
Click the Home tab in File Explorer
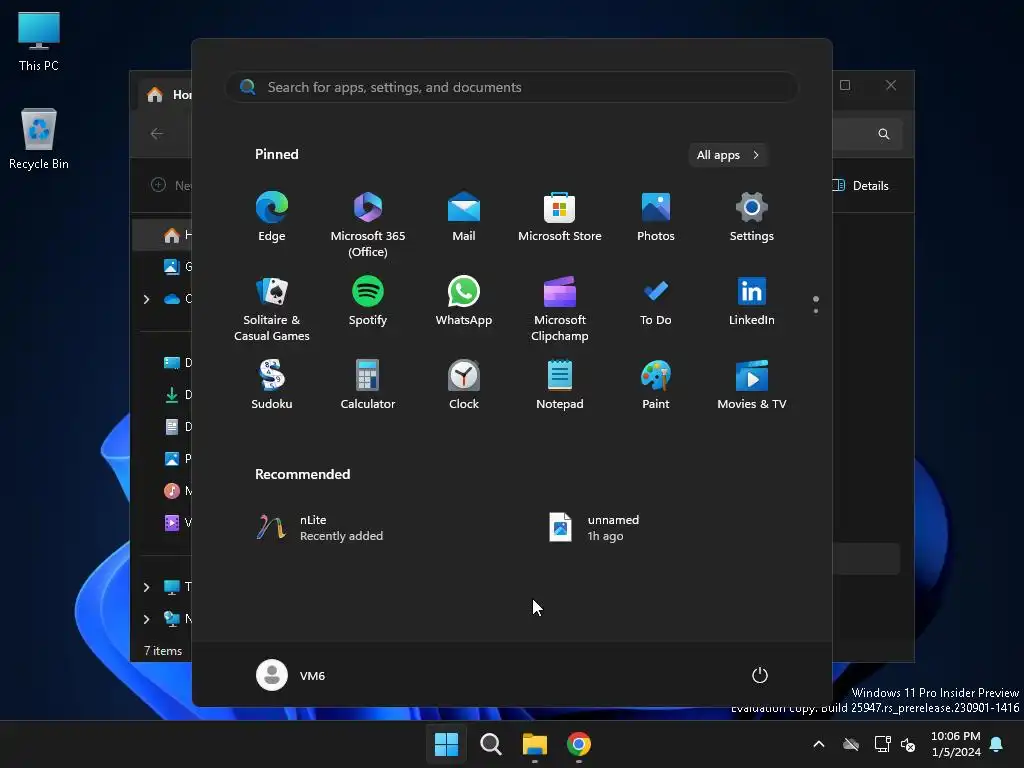click(x=166, y=95)
